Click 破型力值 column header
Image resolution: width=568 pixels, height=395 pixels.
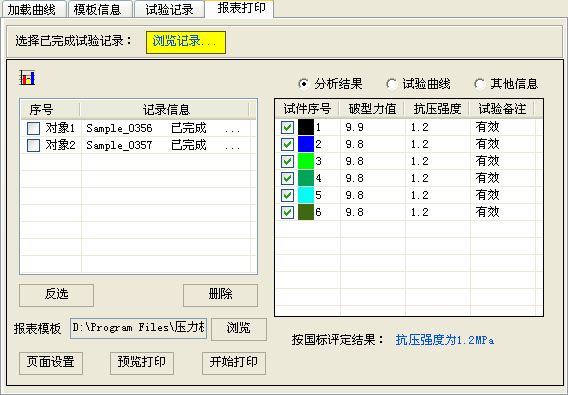point(372,109)
